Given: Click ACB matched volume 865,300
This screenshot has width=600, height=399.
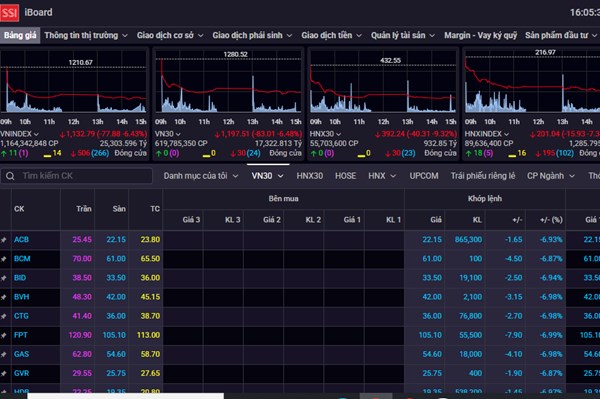Looking at the screenshot, I should pyautogui.click(x=468, y=240).
